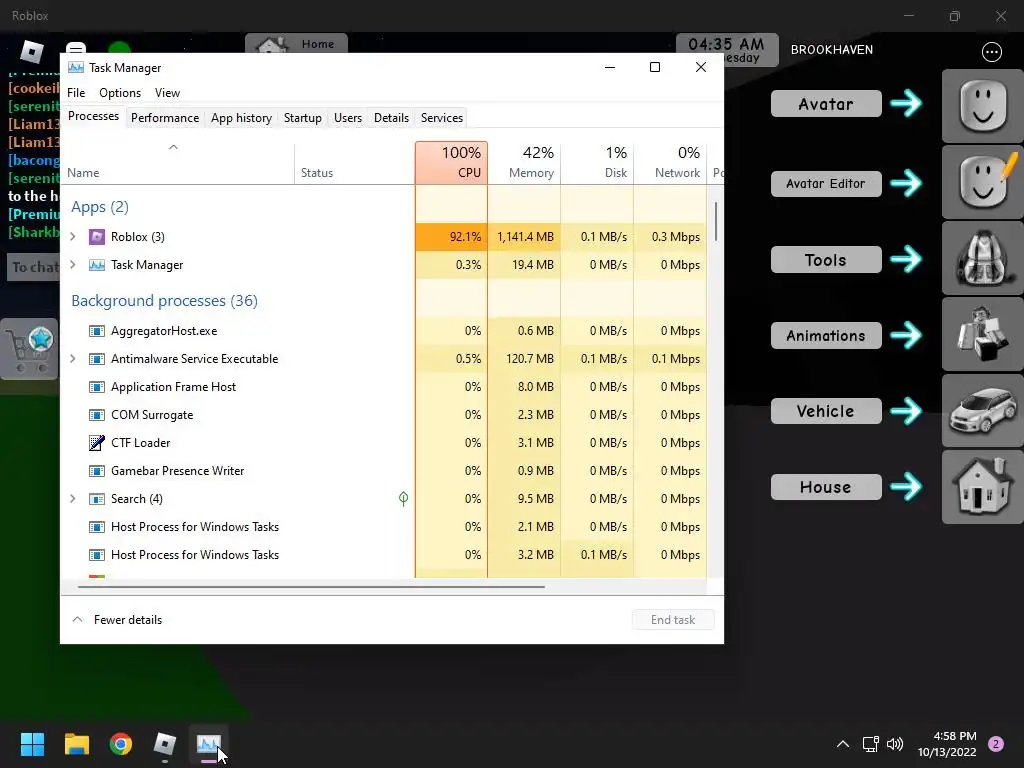Open the taskbar clock showing 4:58 PM

[948, 744]
